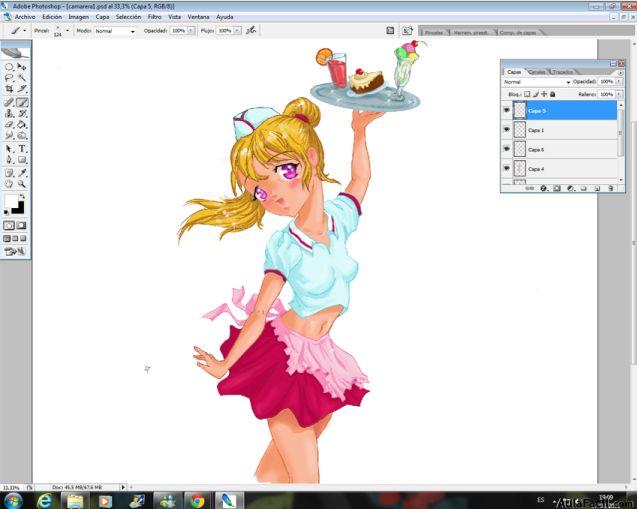The width and height of the screenshot is (637, 509).
Task: Select the Slice tool
Action: click(22, 89)
